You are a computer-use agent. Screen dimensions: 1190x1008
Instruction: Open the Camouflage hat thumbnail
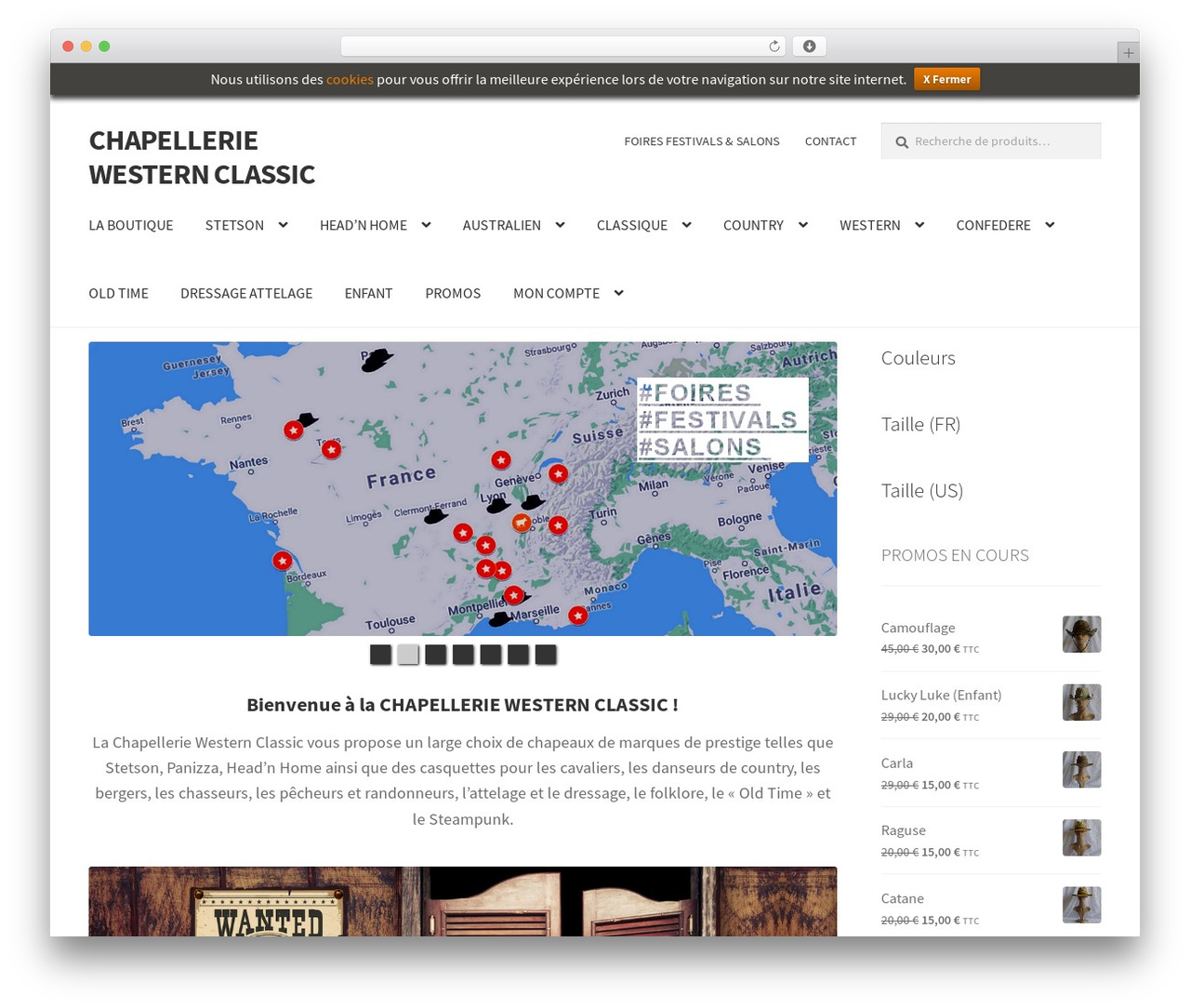click(x=1081, y=634)
